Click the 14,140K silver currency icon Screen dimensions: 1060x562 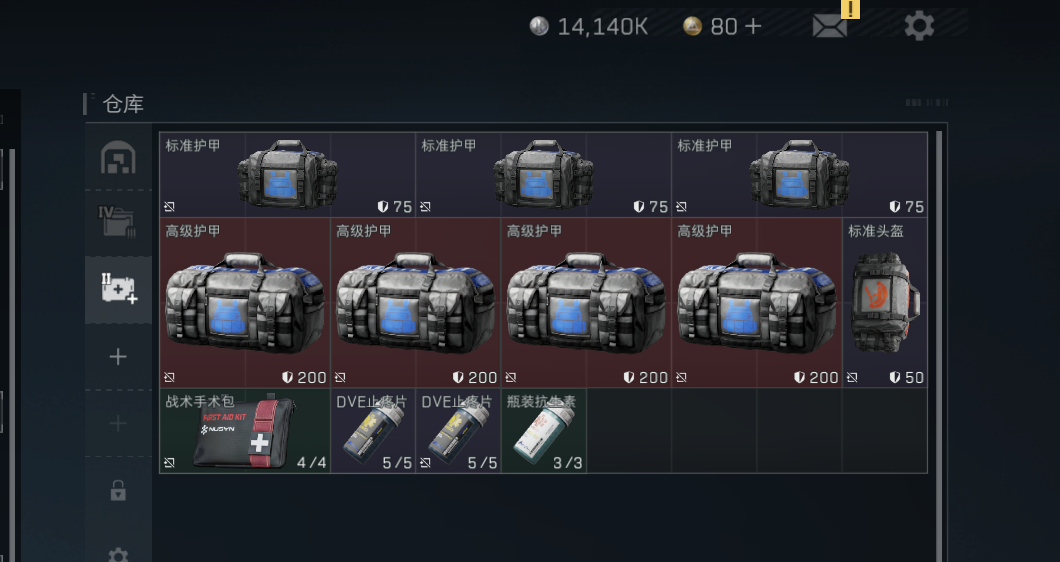pyautogui.click(x=539, y=26)
